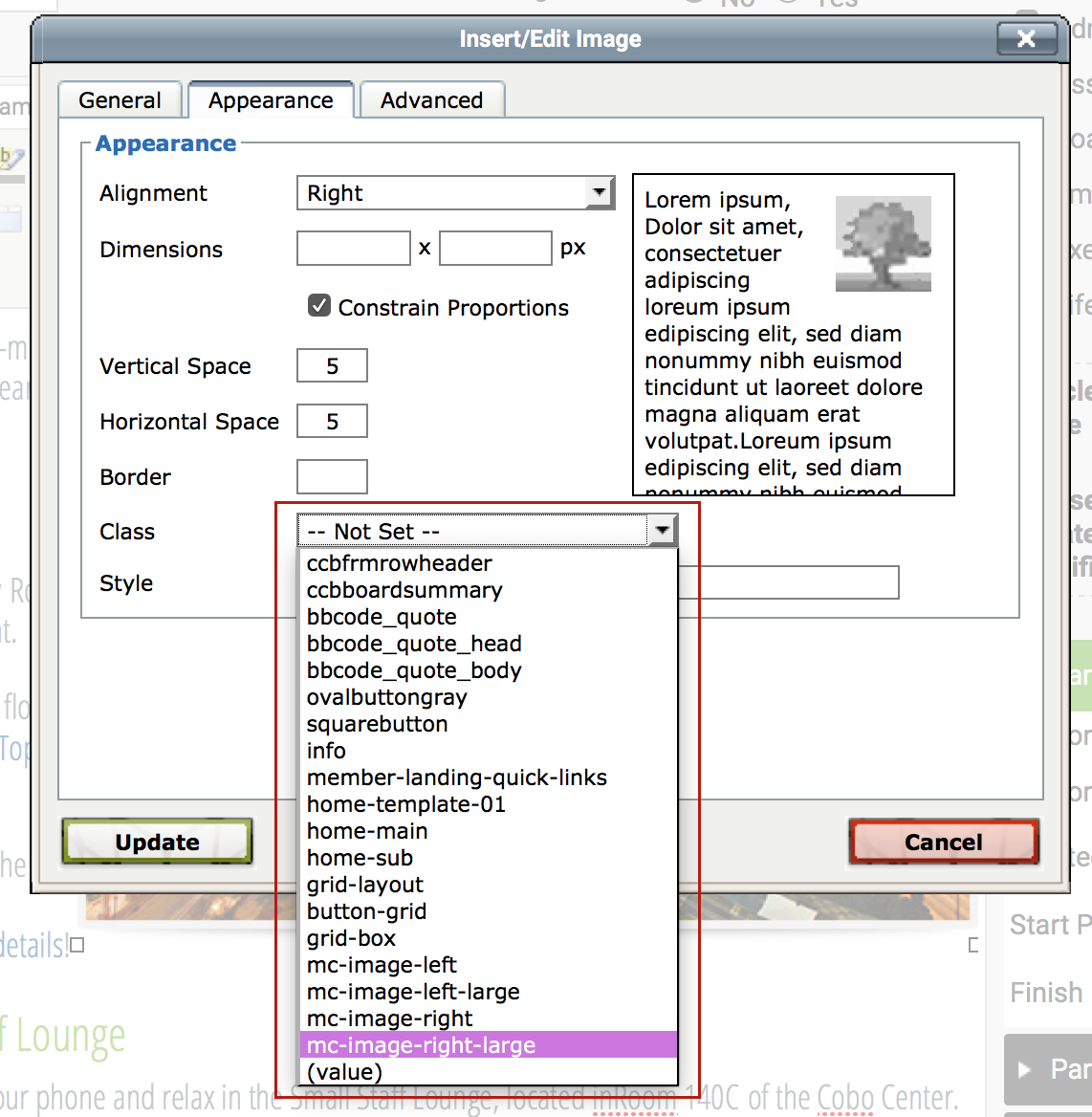Click the height dimension field
Image resolution: width=1092 pixels, height=1117 pixels.
[x=495, y=249]
